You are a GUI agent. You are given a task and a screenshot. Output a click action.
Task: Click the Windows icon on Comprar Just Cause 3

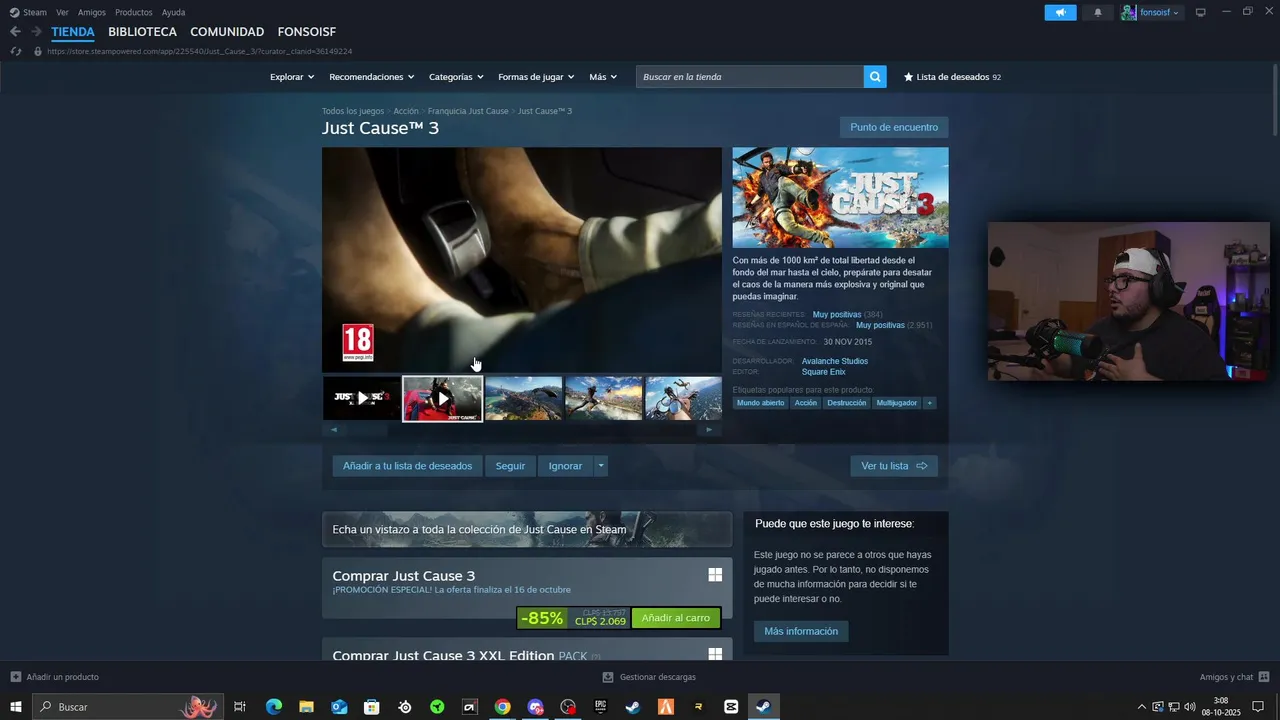[715, 575]
